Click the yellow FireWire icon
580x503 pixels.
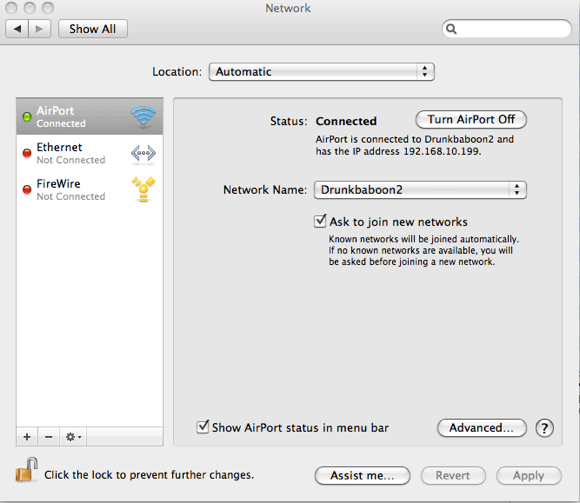[144, 189]
